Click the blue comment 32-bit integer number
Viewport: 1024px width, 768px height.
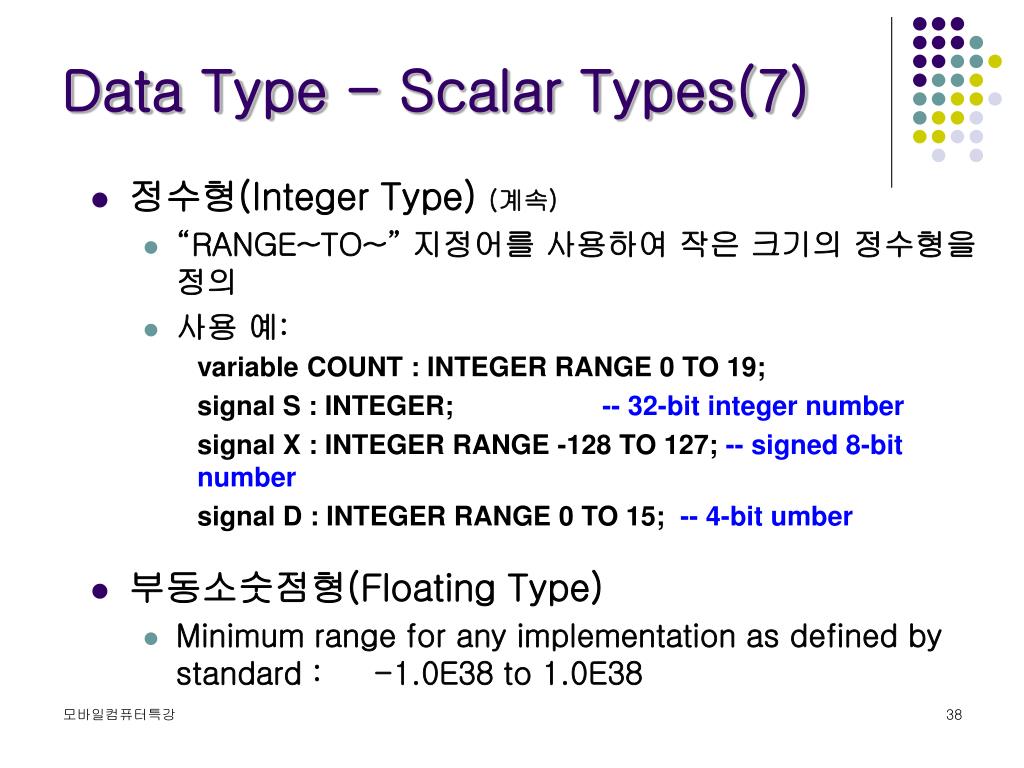pos(753,406)
